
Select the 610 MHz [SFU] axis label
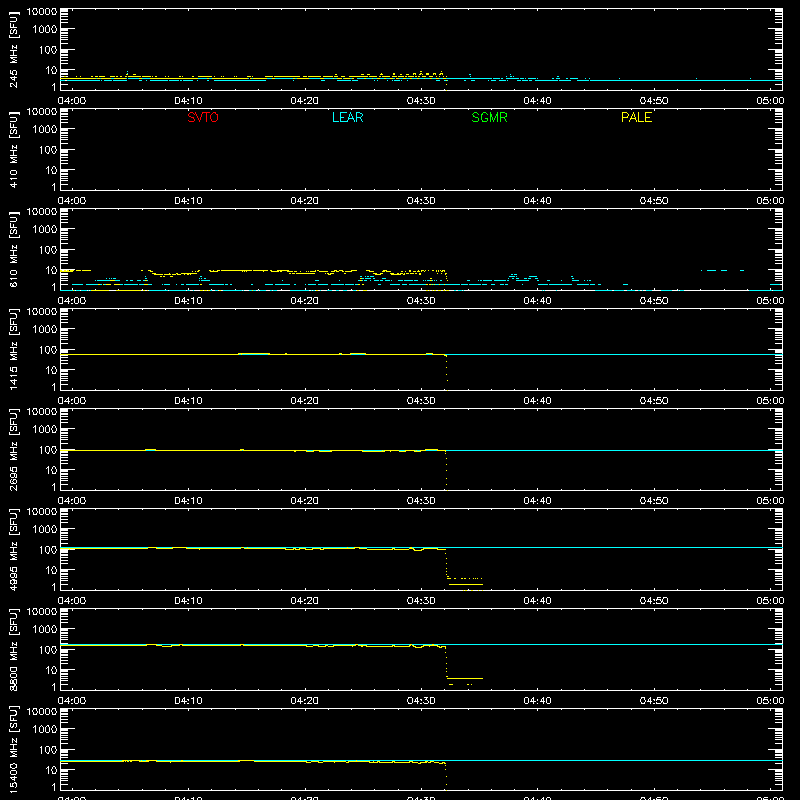(x=14, y=250)
